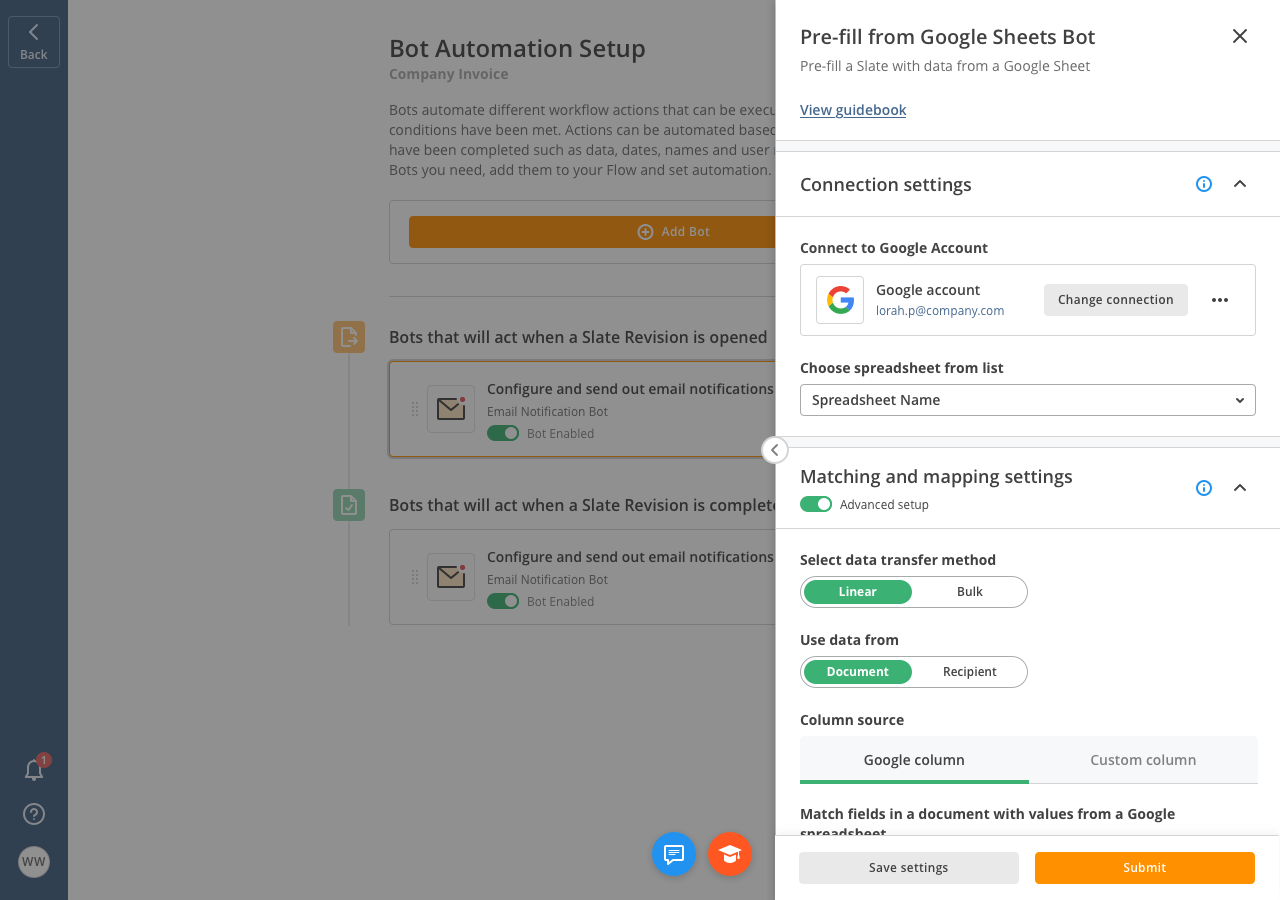Open the Spreadsheet Name dropdown

point(1027,400)
